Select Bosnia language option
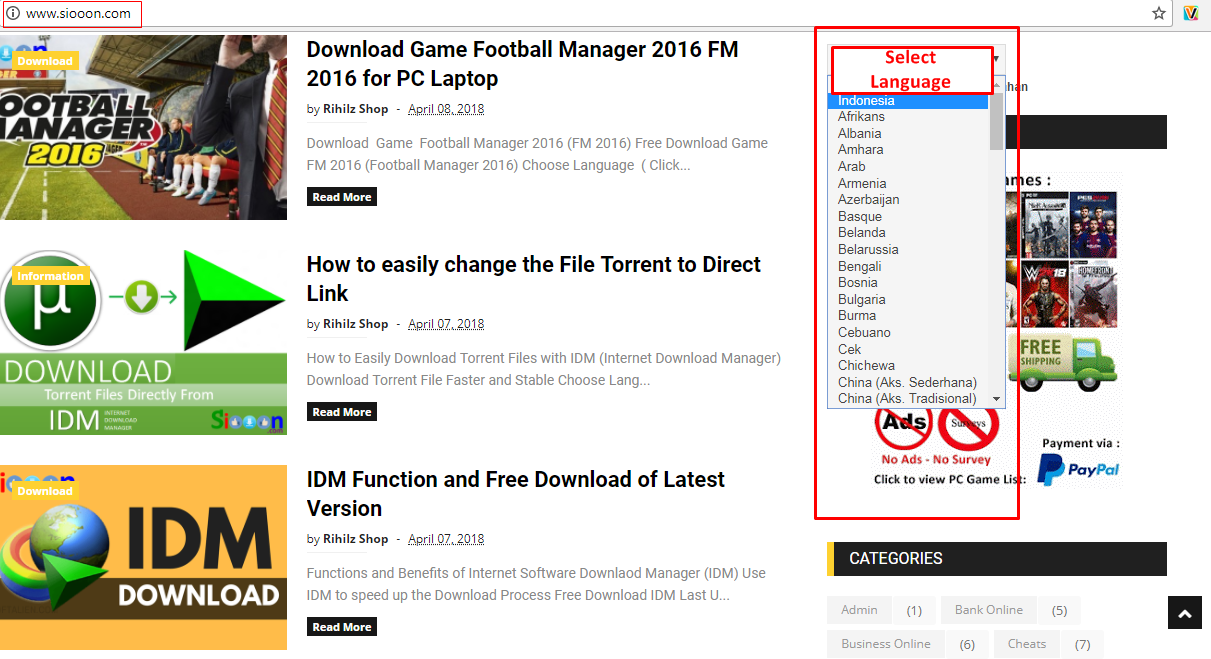 pos(908,282)
